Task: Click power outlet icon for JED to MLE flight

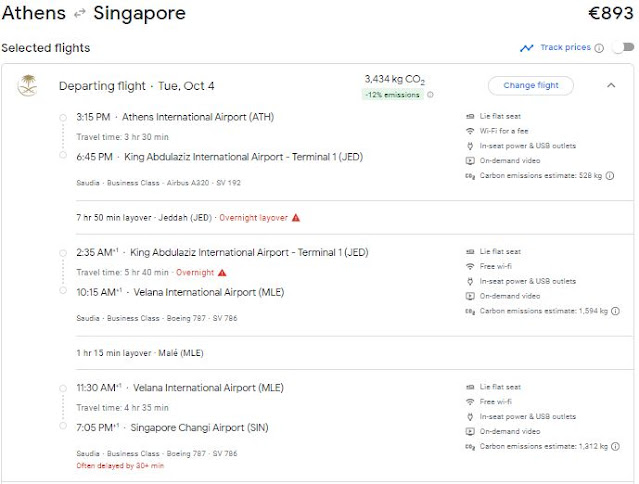Action: [470, 281]
